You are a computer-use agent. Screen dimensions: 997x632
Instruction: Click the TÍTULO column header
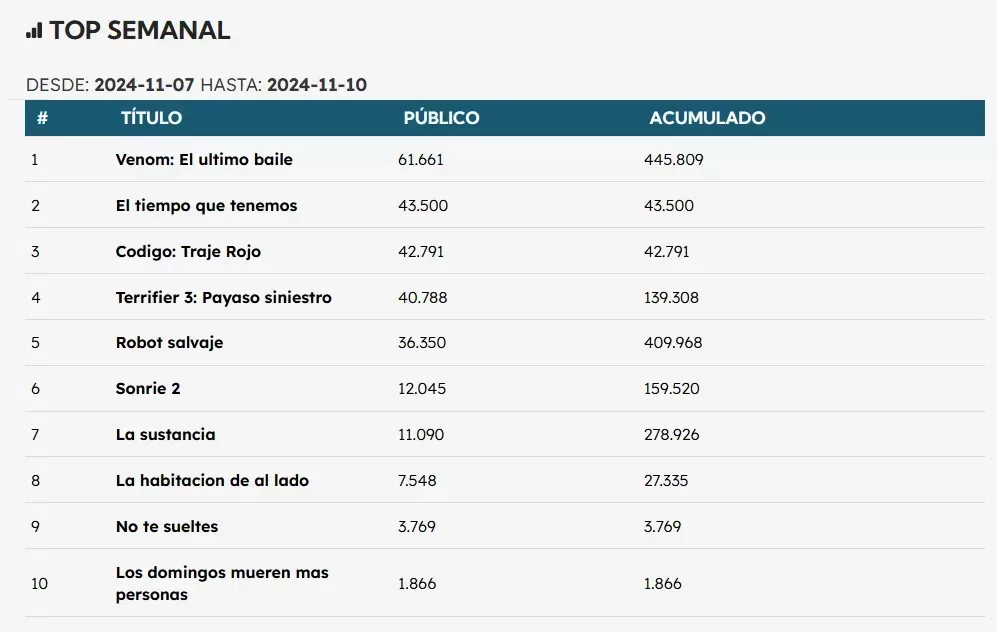click(x=151, y=118)
